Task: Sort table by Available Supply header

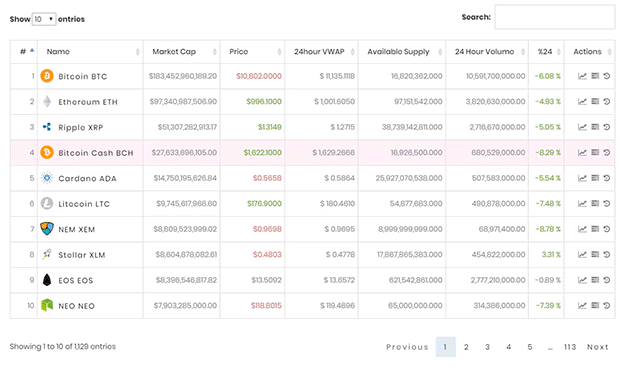Action: point(402,51)
